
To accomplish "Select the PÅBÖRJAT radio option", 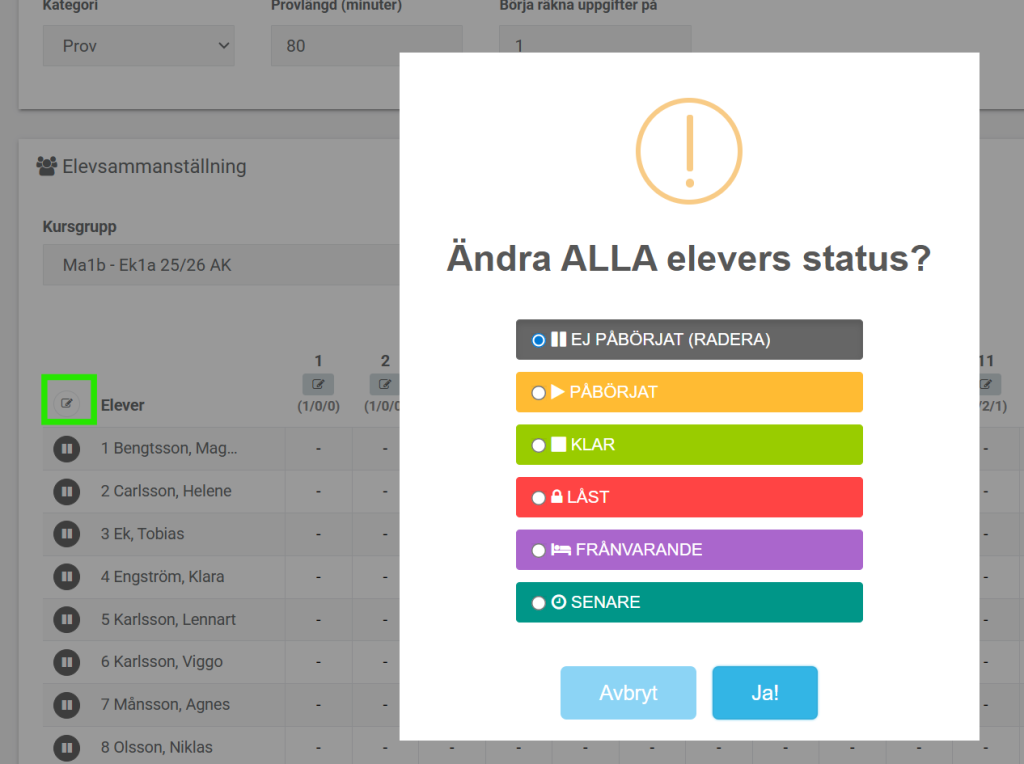I will pyautogui.click(x=539, y=393).
